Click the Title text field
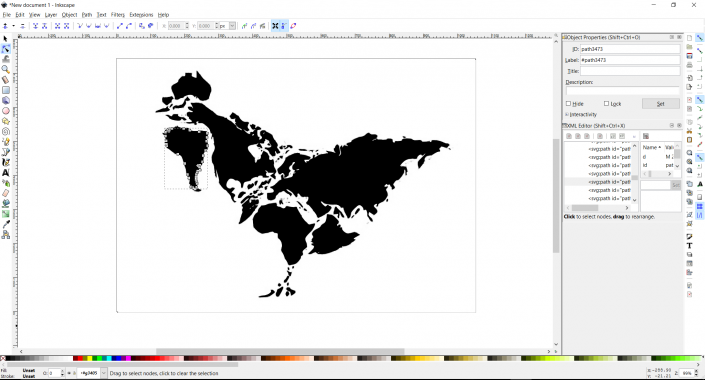The width and height of the screenshot is (705, 380). [630, 71]
